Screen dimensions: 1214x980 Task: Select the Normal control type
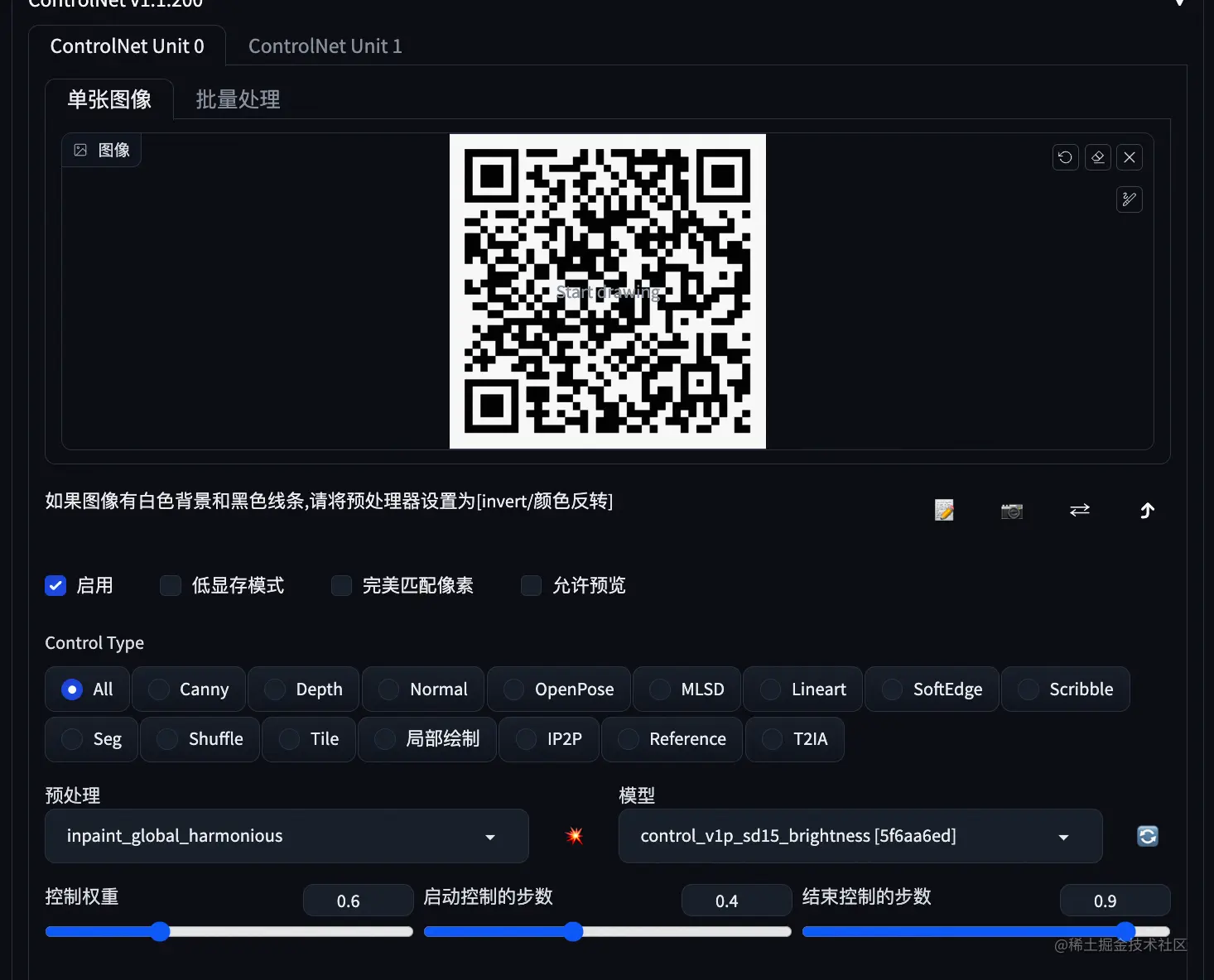(423, 689)
